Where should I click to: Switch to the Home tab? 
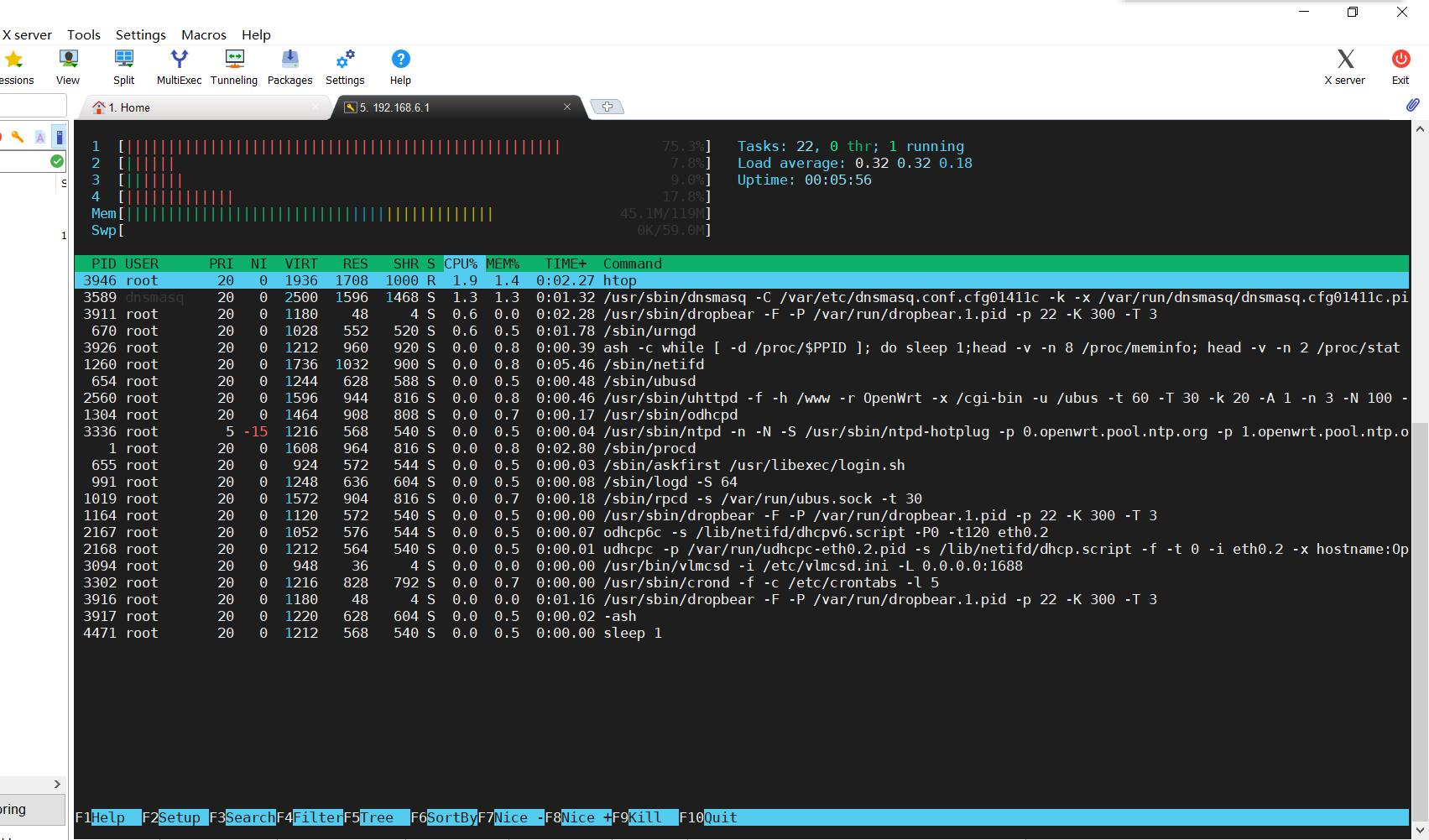128,107
